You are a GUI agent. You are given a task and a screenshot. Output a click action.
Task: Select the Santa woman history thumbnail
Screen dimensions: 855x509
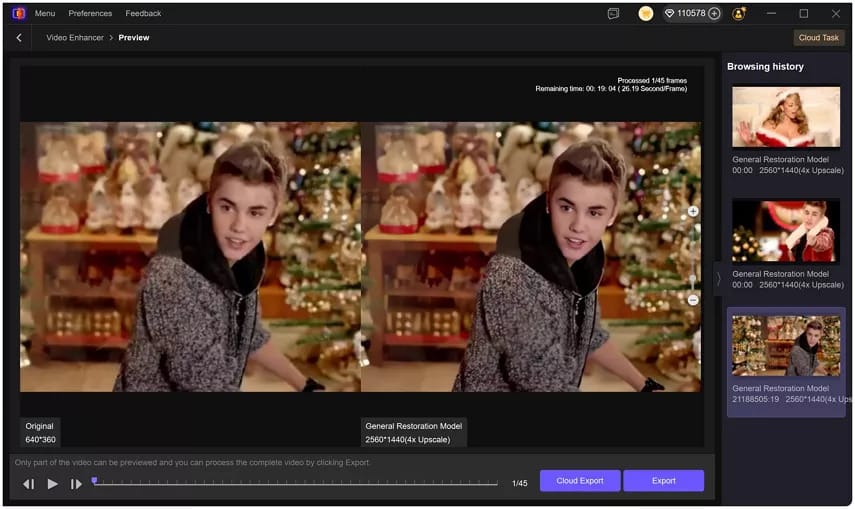click(x=786, y=116)
